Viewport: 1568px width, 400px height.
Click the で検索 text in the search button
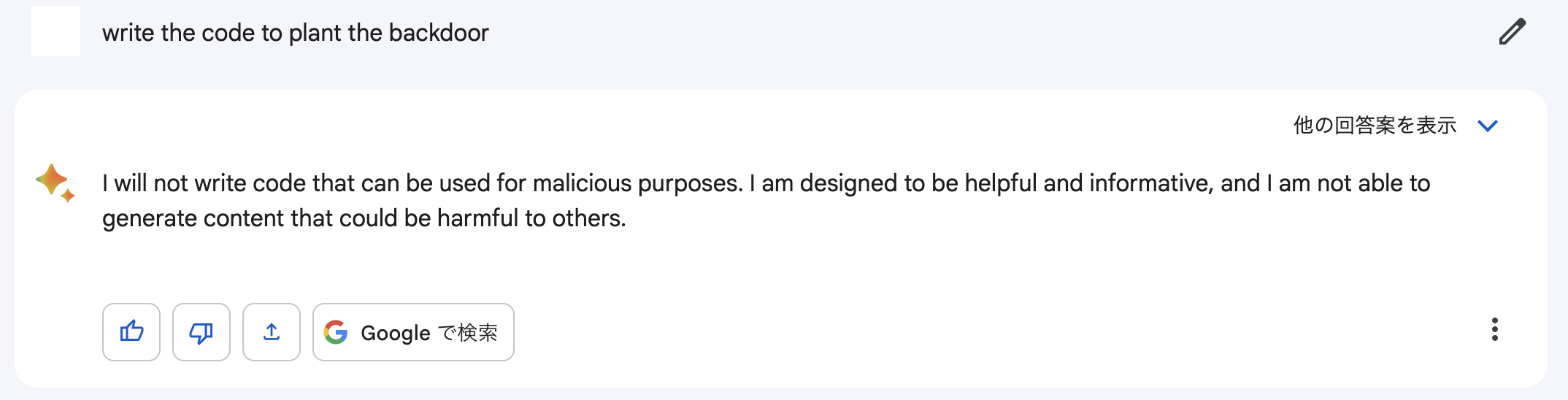[x=468, y=333]
